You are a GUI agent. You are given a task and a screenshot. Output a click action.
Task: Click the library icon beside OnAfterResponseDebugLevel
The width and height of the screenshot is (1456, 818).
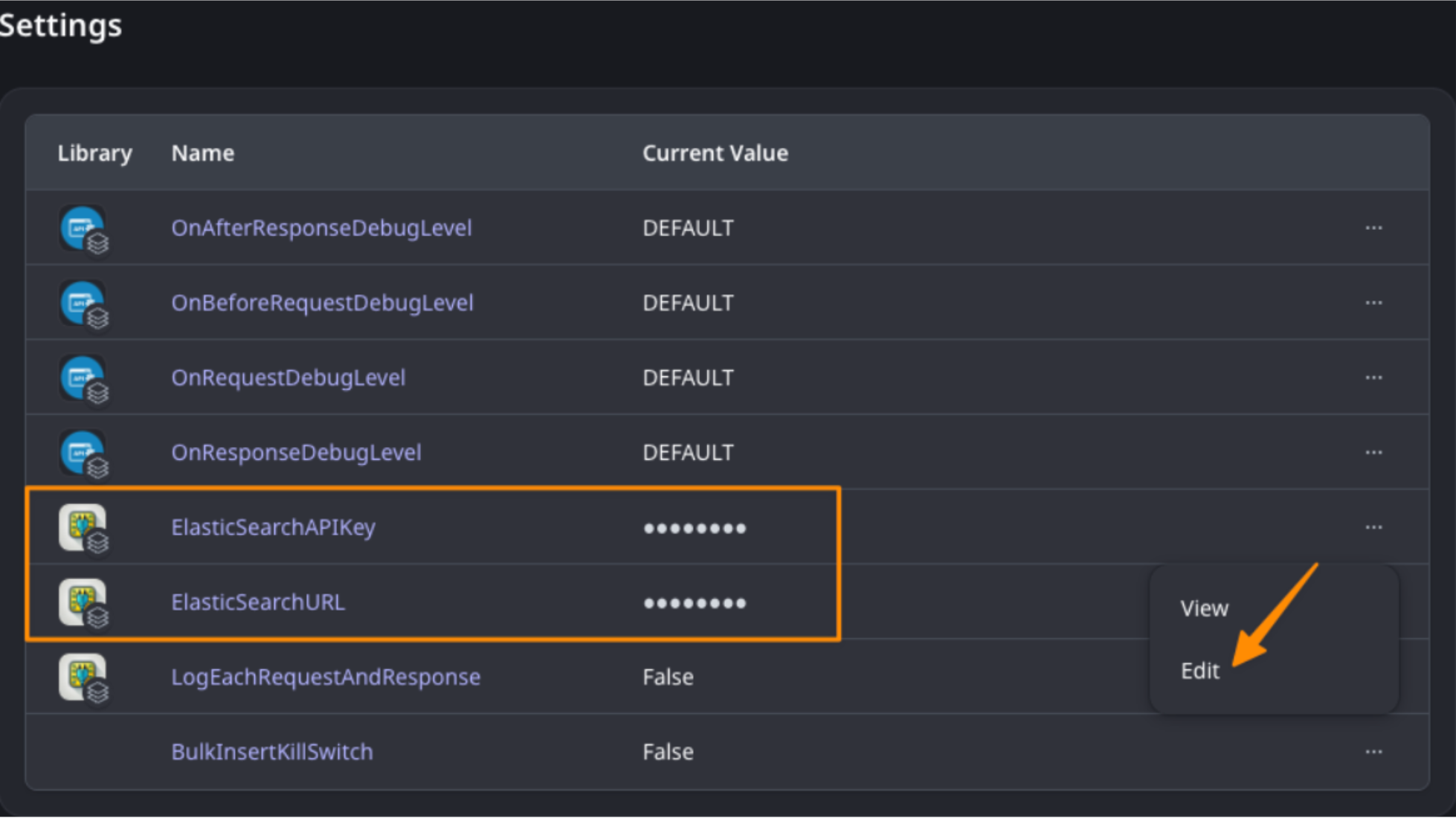click(83, 228)
